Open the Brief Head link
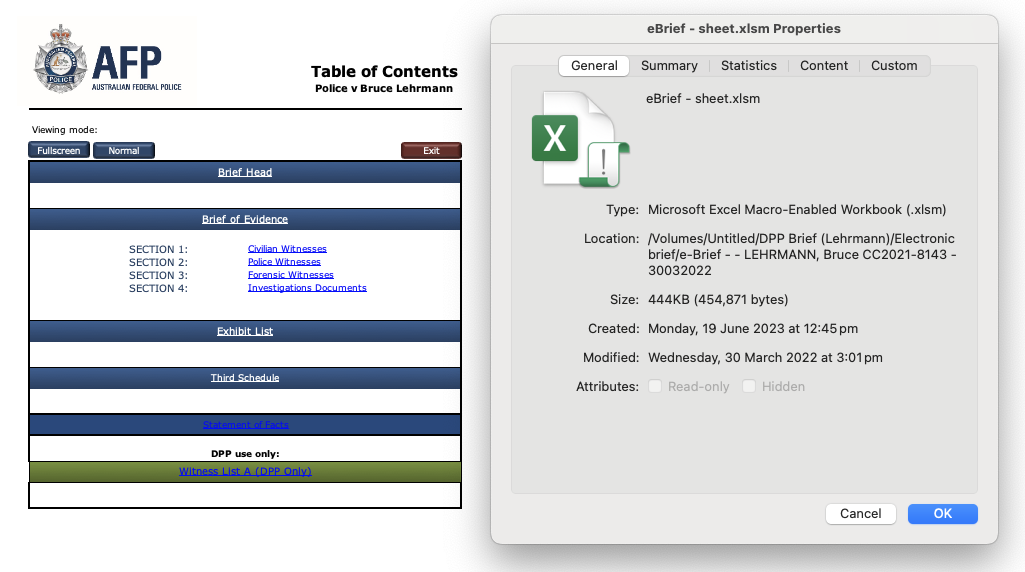Image resolution: width=1025 pixels, height=572 pixels. [245, 172]
